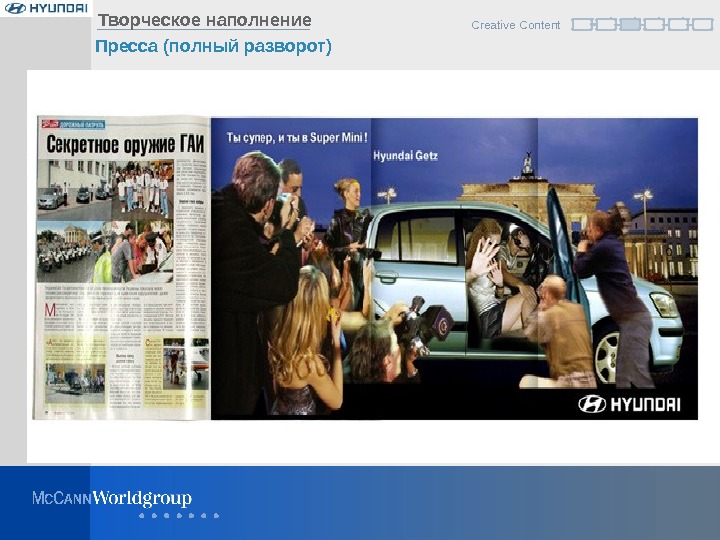Click the McCann Worldgroup logo
This screenshot has height=540, width=720.
pyautogui.click(x=112, y=498)
